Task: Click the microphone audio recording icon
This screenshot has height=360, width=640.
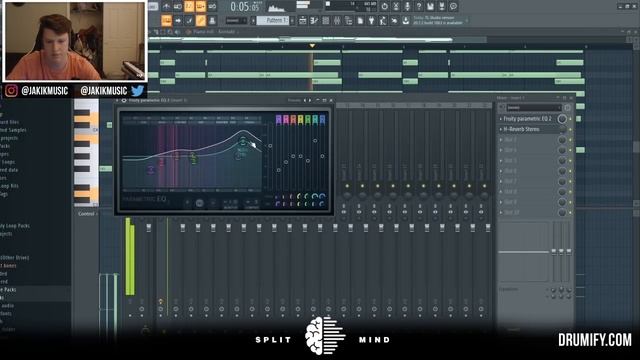Action: click(407, 7)
